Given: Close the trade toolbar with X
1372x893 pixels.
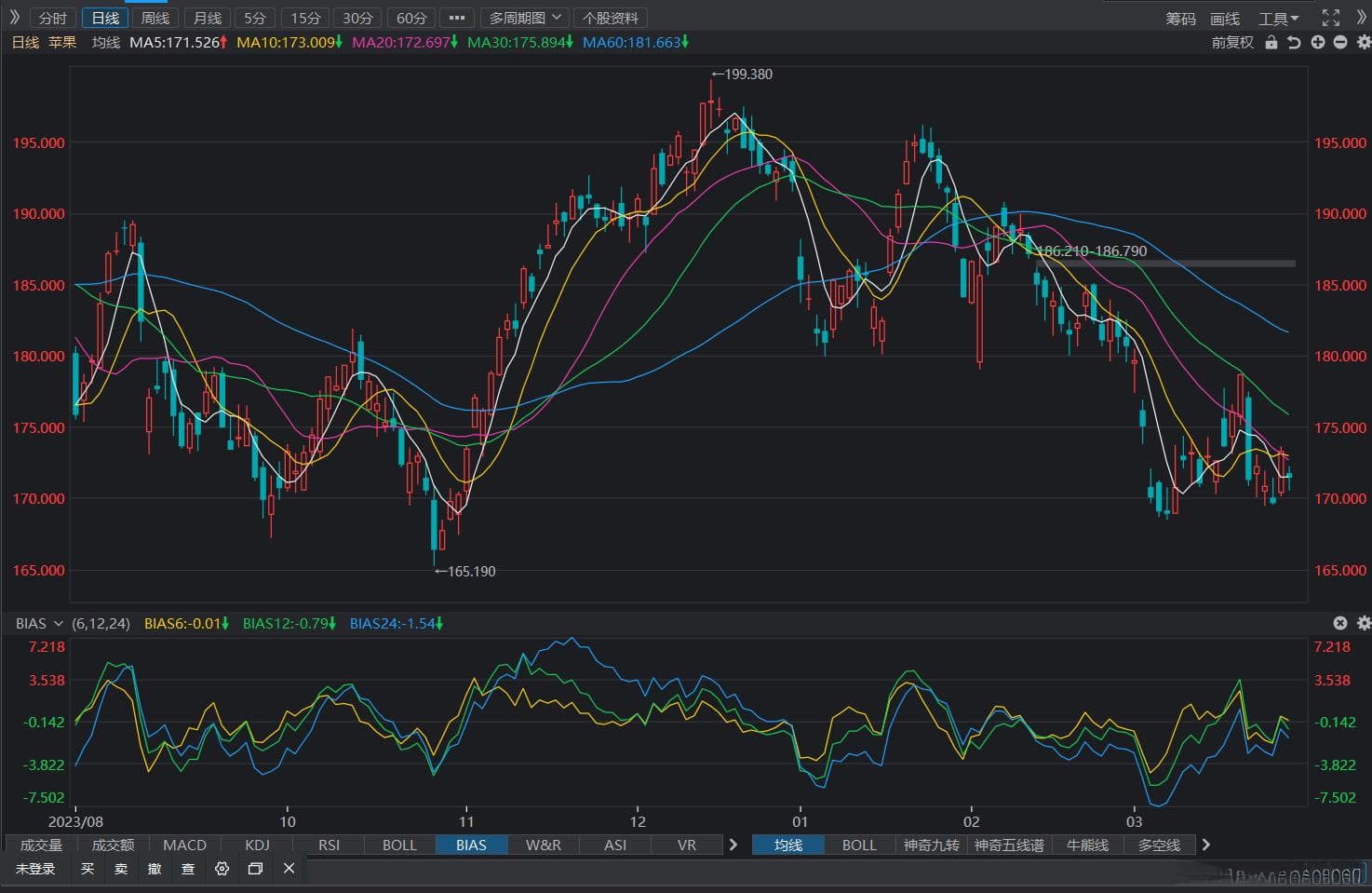Looking at the screenshot, I should (289, 868).
